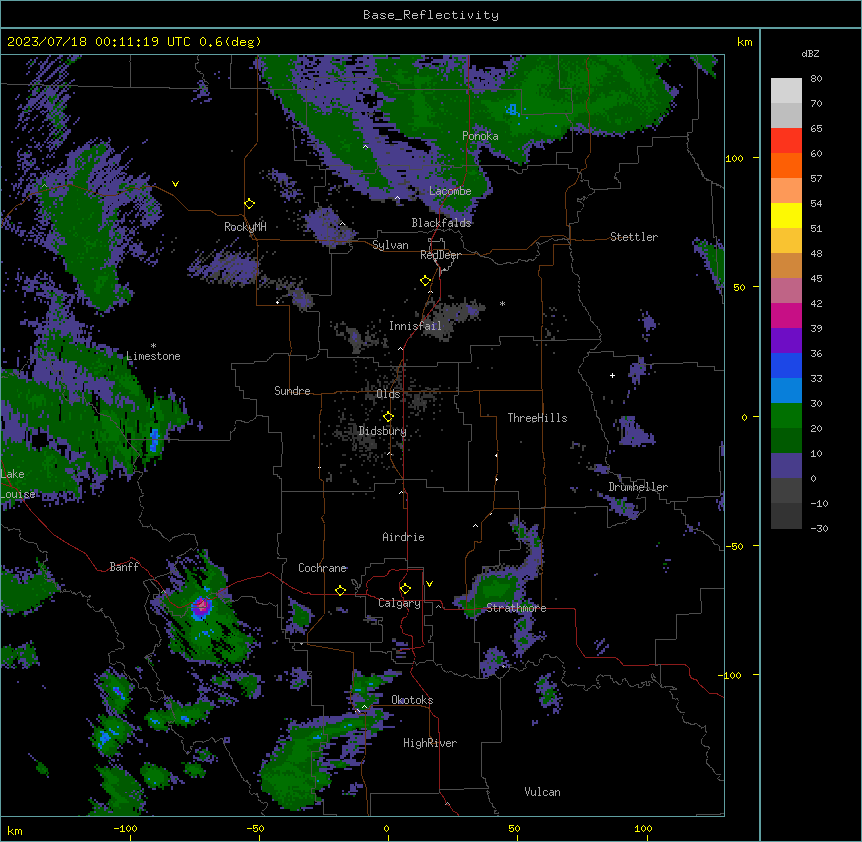862x842 pixels.
Task: Click the yellow V marker northwest of RockyMH
Action: pyautogui.click(x=175, y=184)
